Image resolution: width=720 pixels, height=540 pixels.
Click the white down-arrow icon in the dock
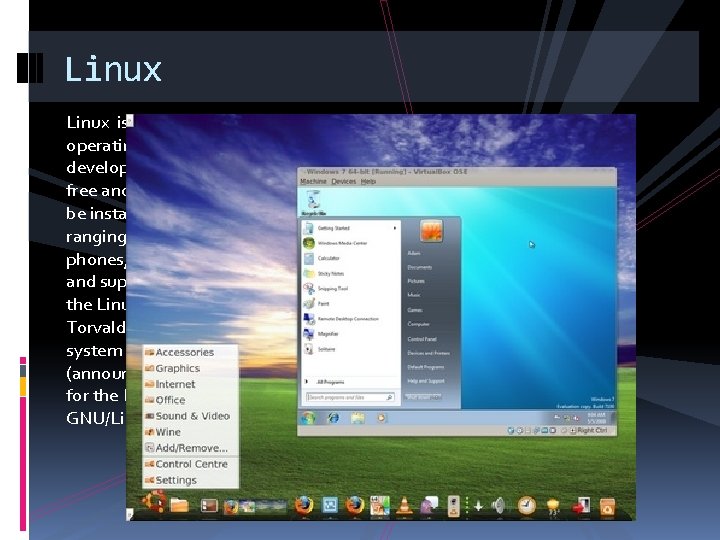(478, 506)
